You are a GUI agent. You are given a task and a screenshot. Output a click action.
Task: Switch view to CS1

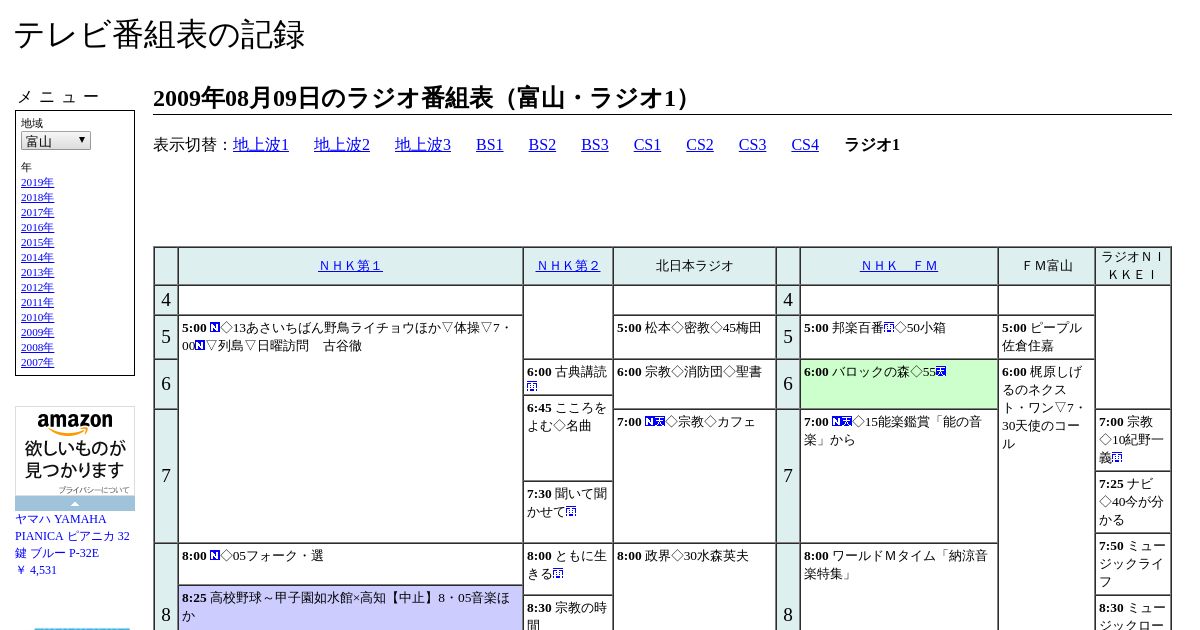point(647,145)
